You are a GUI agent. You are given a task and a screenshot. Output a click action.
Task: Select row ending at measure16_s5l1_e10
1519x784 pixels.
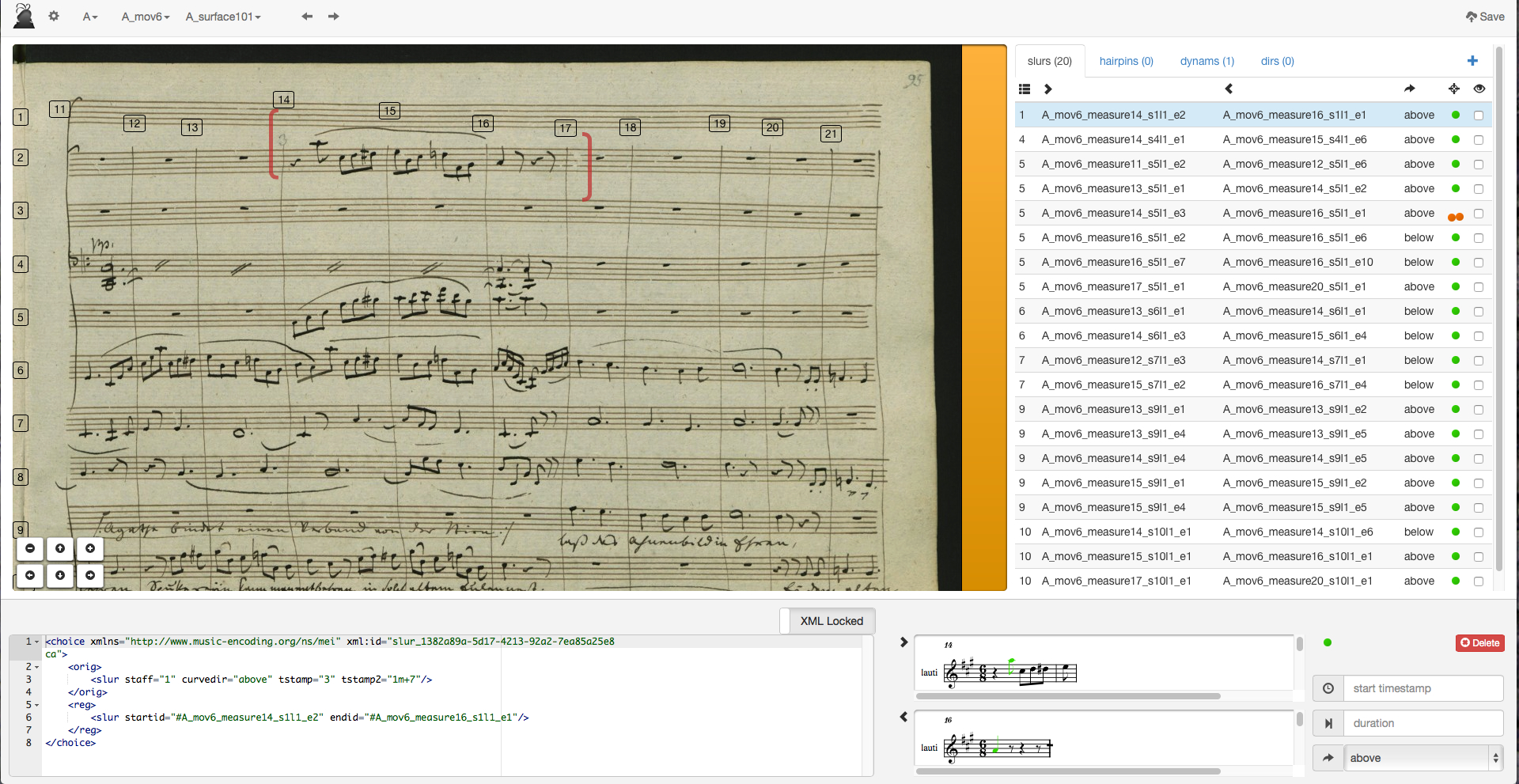[x=1254, y=262]
